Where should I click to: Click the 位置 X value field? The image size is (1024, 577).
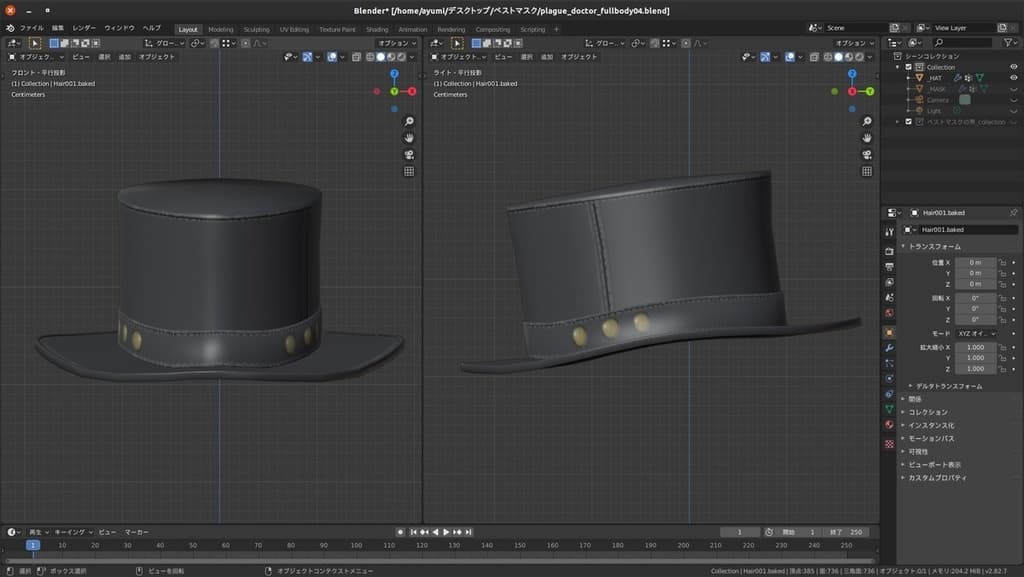[976, 261]
